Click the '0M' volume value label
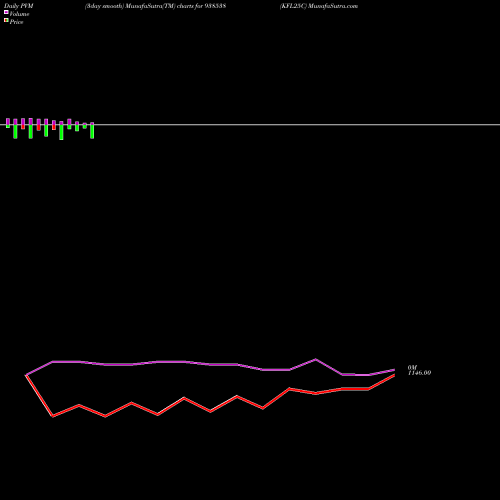The image size is (500, 500). pos(412,367)
